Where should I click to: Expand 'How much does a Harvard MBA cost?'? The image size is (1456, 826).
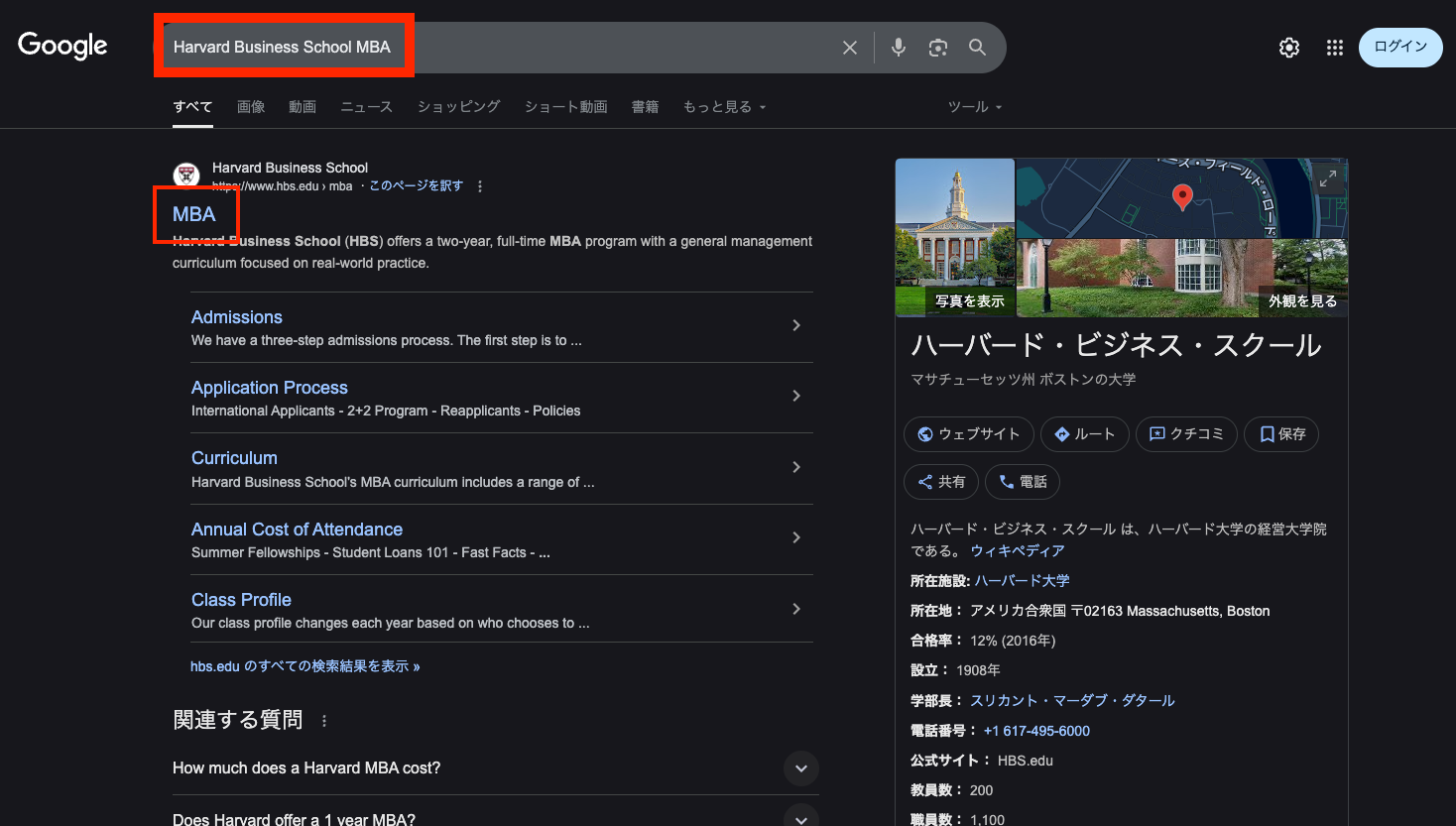click(801, 768)
